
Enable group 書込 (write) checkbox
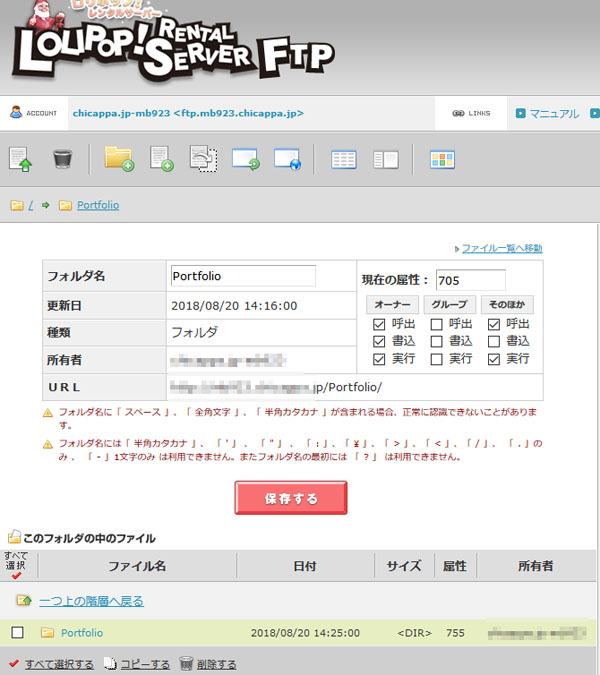436,341
